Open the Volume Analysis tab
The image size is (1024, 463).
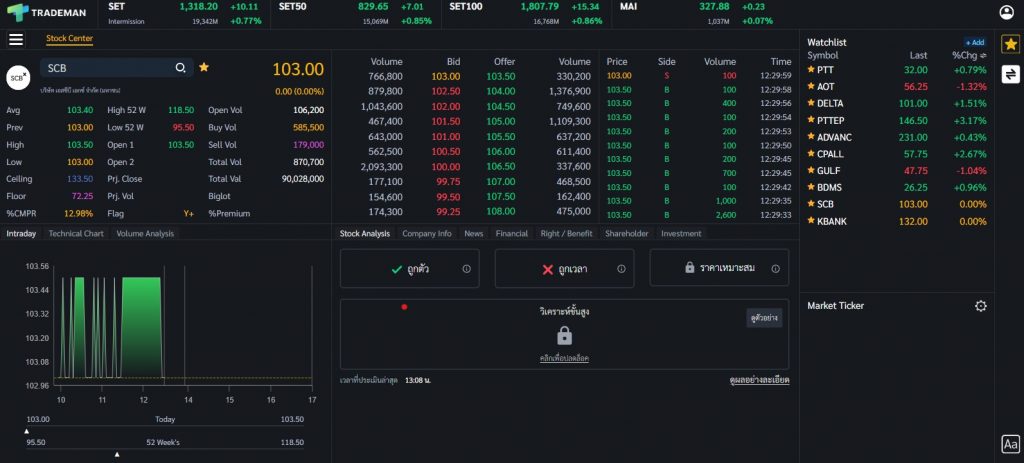pos(145,233)
